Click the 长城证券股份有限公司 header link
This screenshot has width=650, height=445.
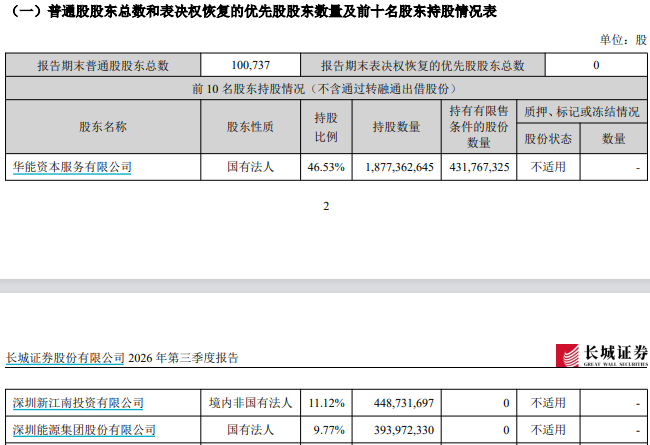coord(65,358)
